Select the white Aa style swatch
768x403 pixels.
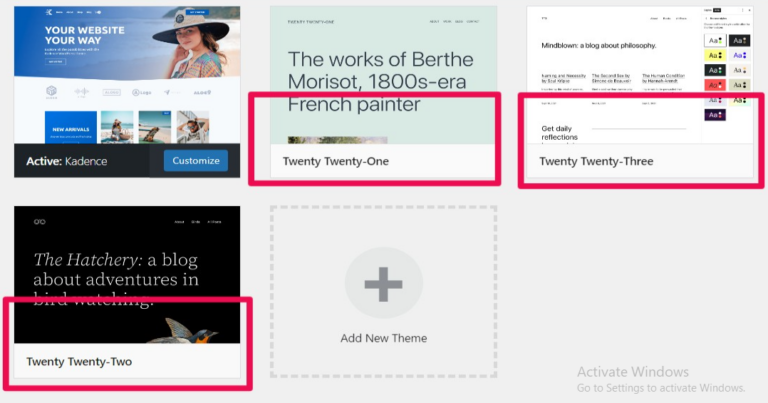[x=715, y=41]
